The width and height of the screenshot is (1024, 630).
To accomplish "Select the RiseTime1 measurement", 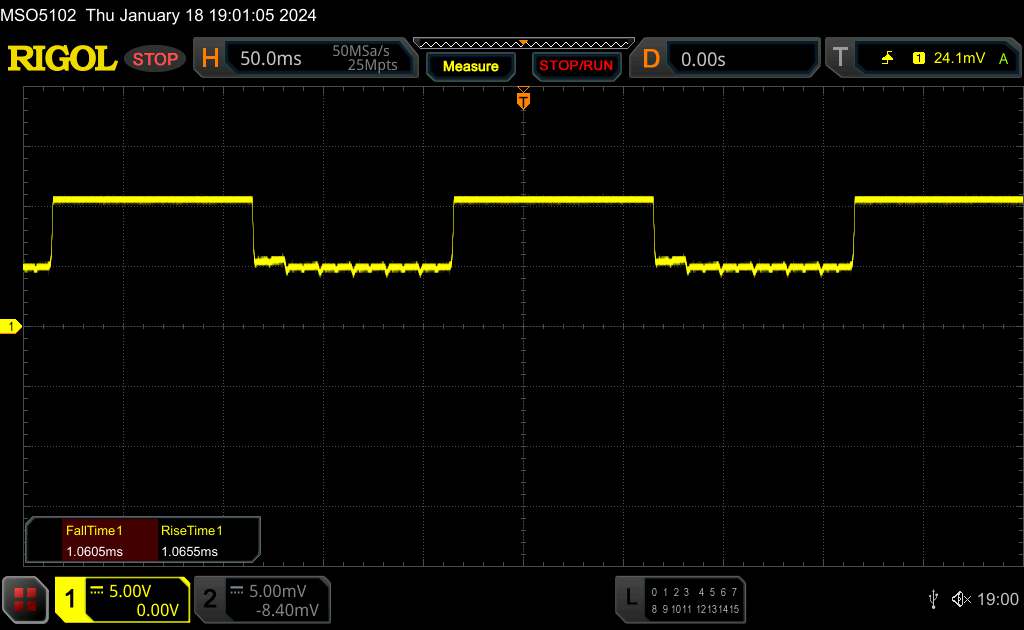I will click(x=191, y=531).
